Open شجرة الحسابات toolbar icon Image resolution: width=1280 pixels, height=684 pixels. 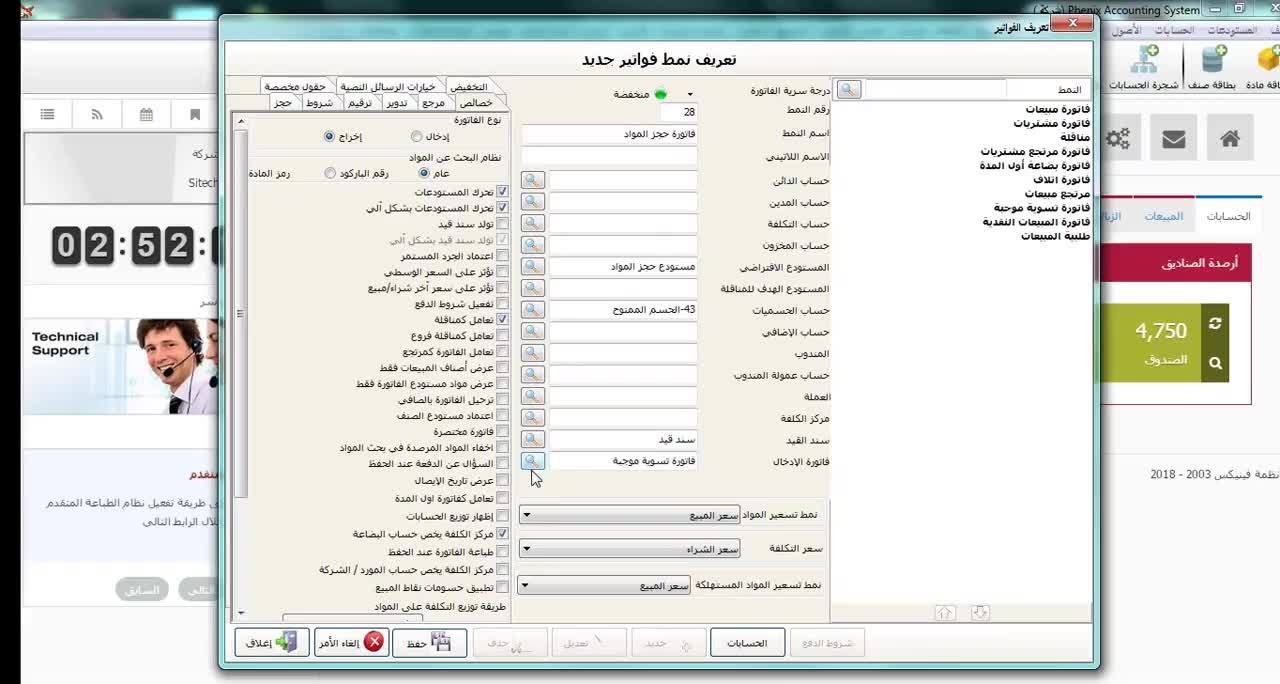[x=1143, y=68]
